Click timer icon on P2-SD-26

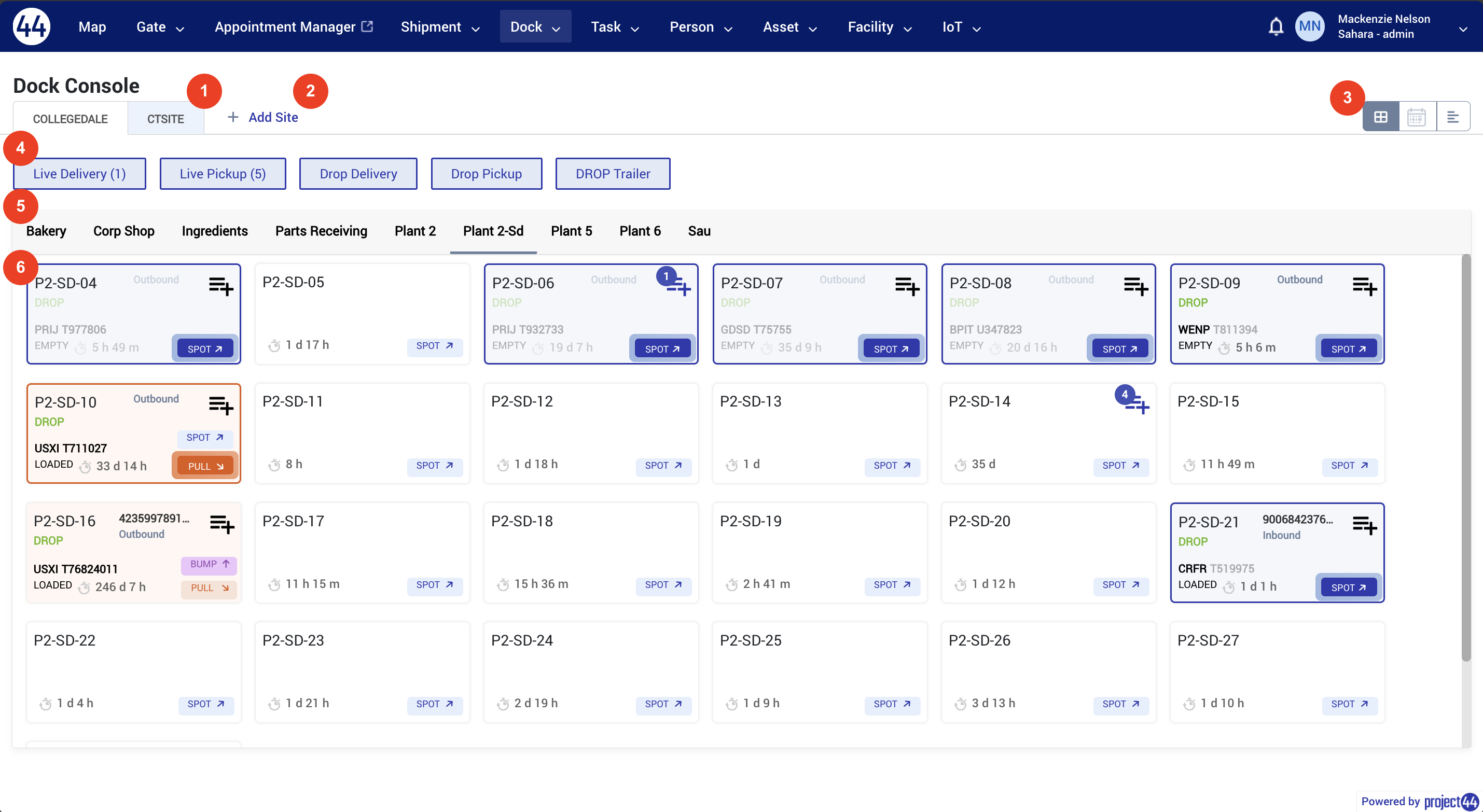[x=960, y=703]
